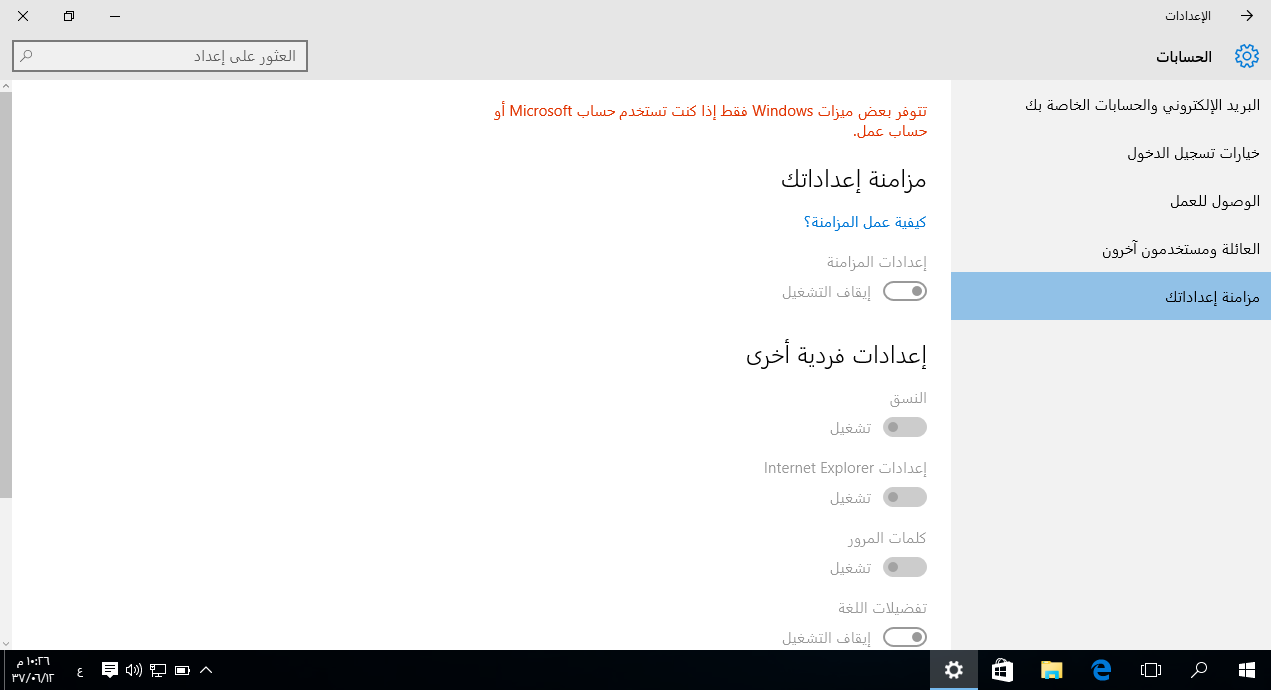Click the network tray icon
This screenshot has height=690, width=1271.
[158, 670]
